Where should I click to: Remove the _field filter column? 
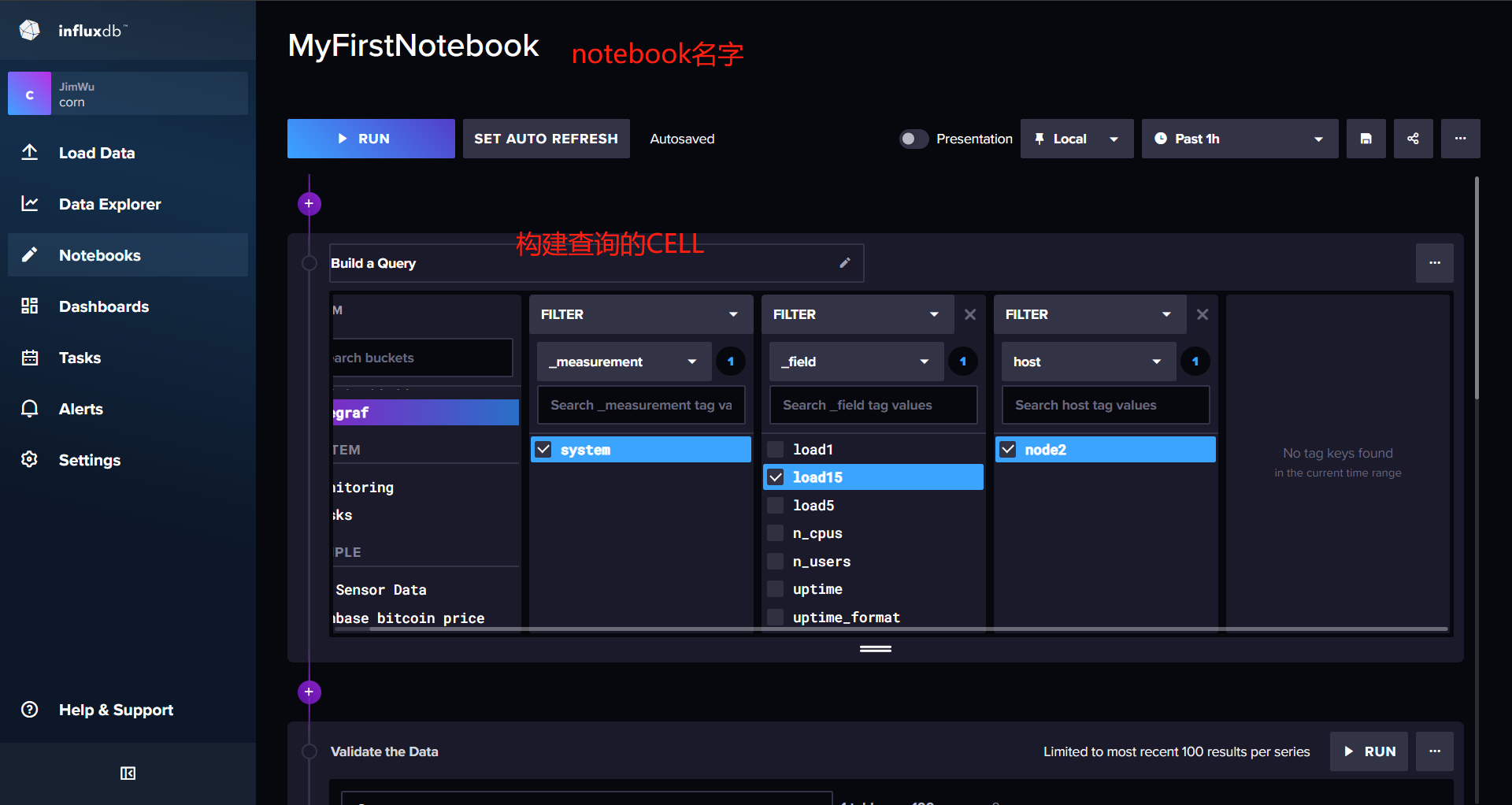pos(970,314)
